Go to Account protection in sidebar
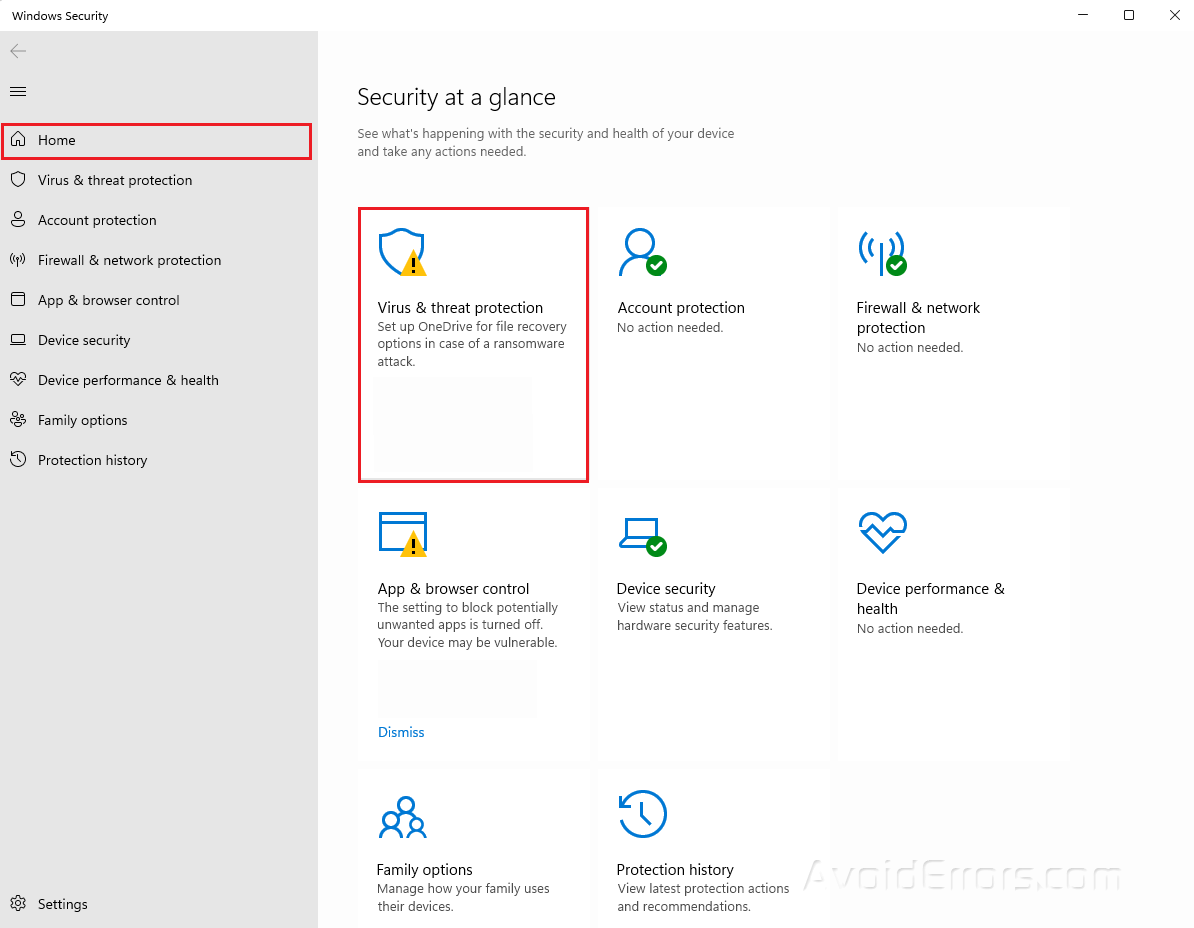 [97, 220]
